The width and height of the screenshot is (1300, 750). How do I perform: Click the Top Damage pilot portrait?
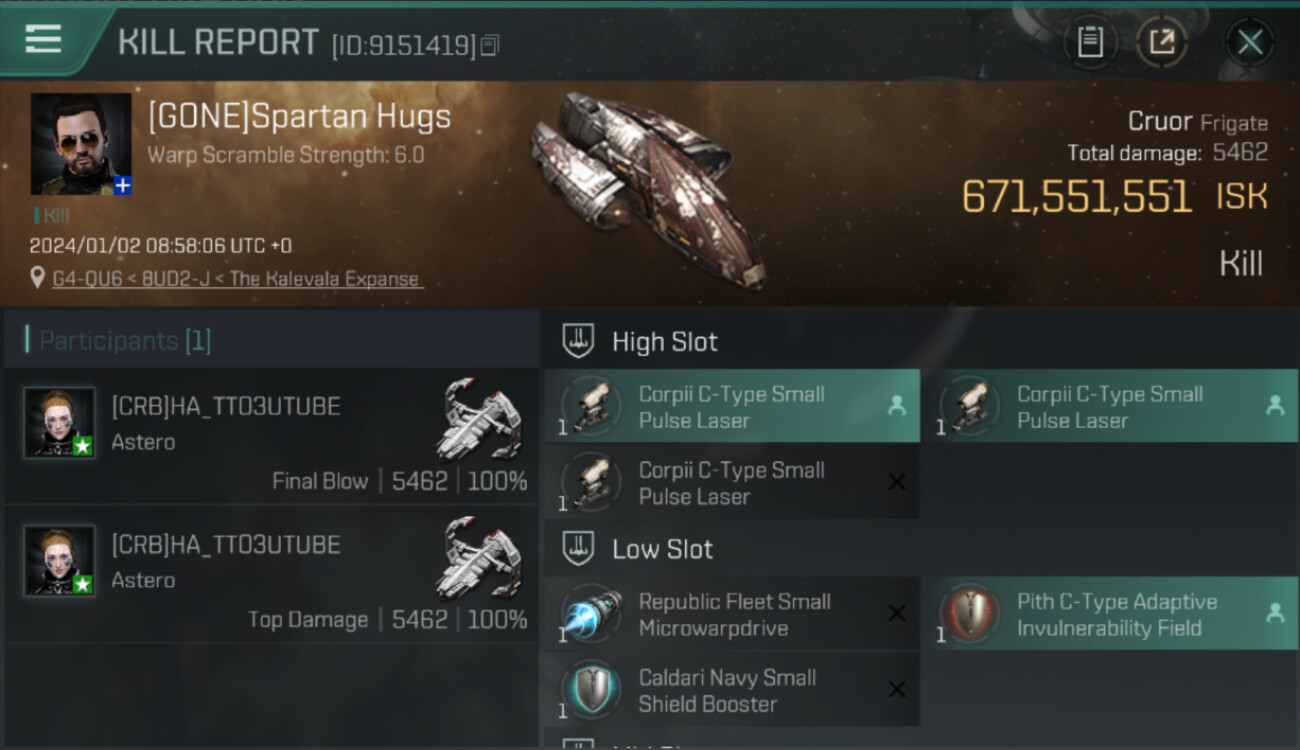click(60, 560)
